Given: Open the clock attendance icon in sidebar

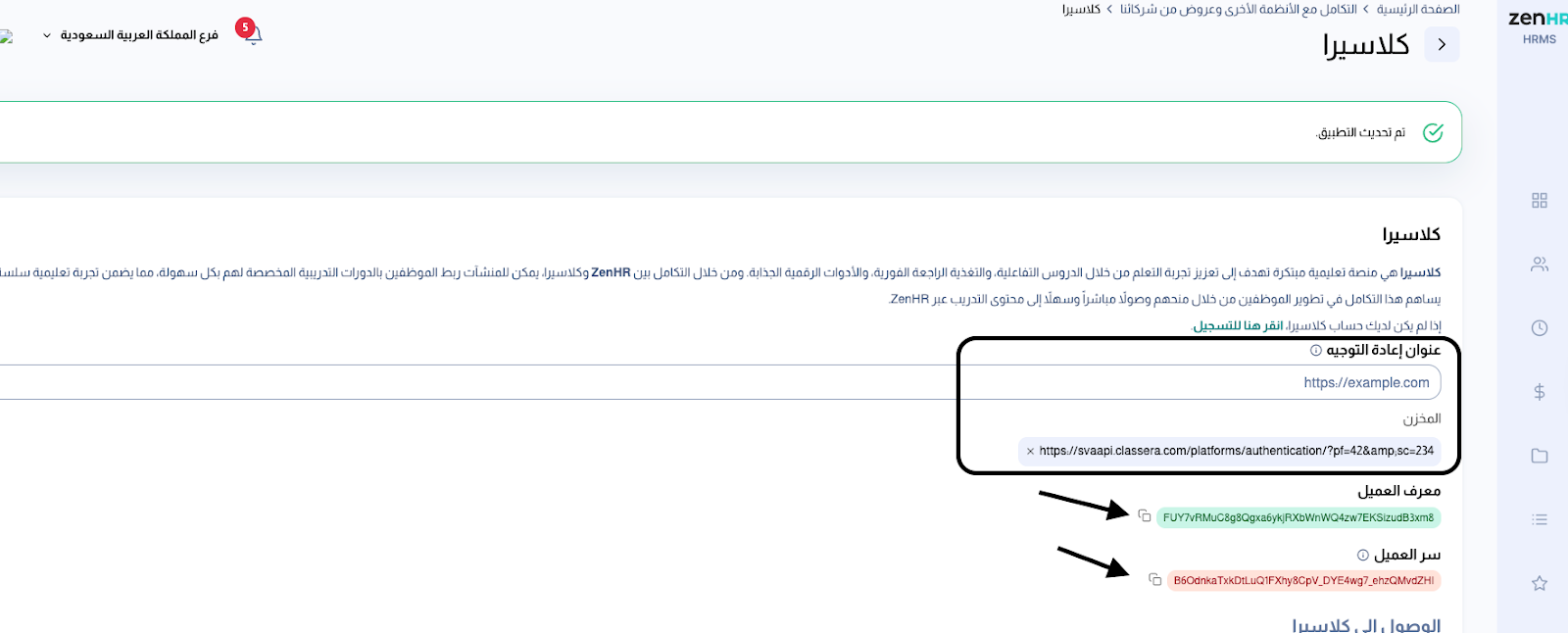Looking at the screenshot, I should [x=1540, y=328].
